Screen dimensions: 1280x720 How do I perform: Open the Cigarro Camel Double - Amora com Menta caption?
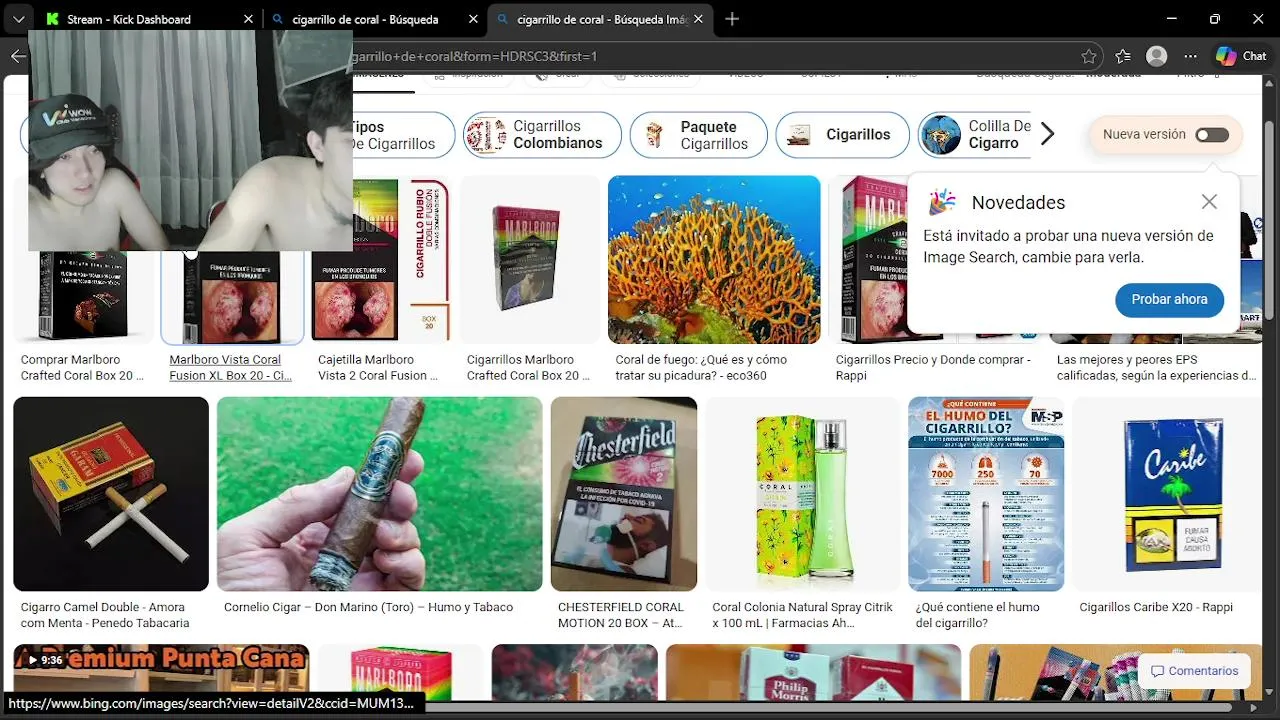point(105,615)
